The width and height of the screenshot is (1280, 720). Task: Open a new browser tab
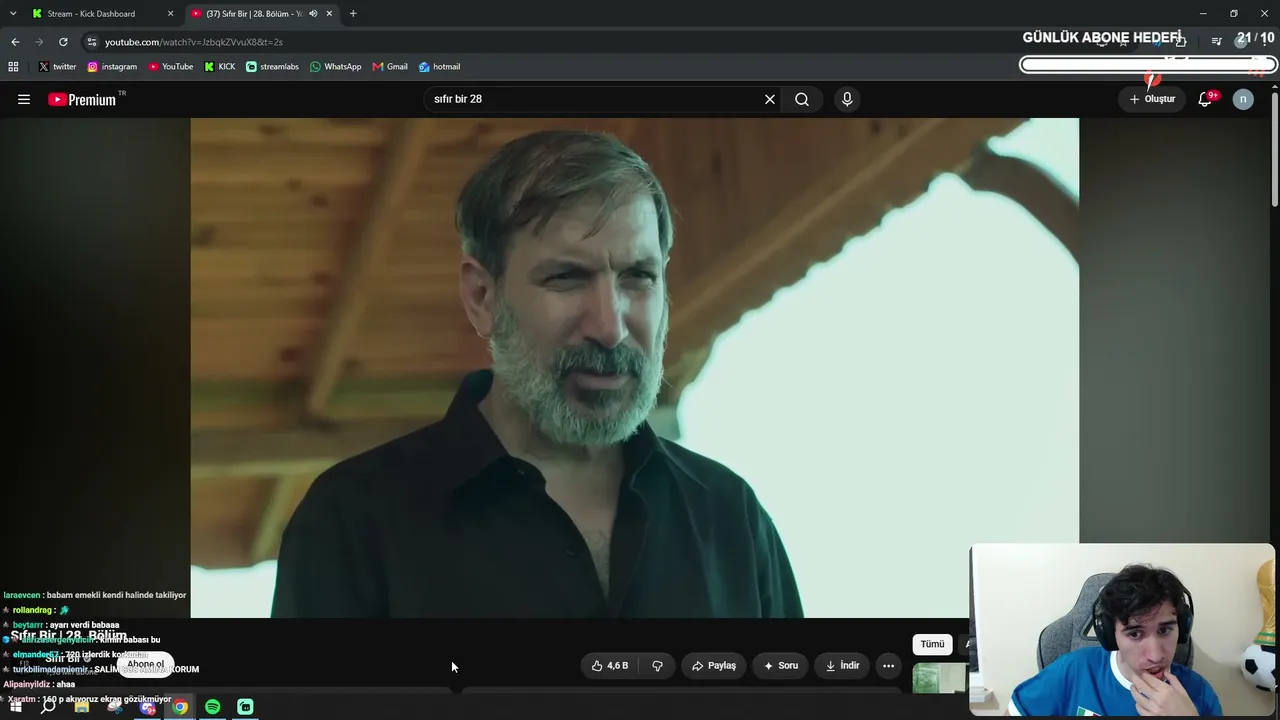(x=353, y=14)
